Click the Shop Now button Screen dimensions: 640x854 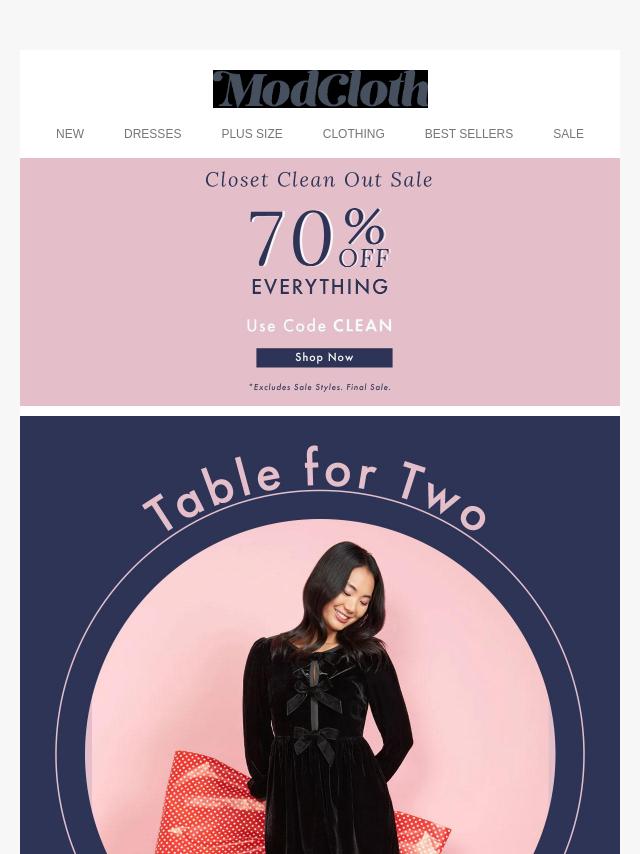(324, 357)
